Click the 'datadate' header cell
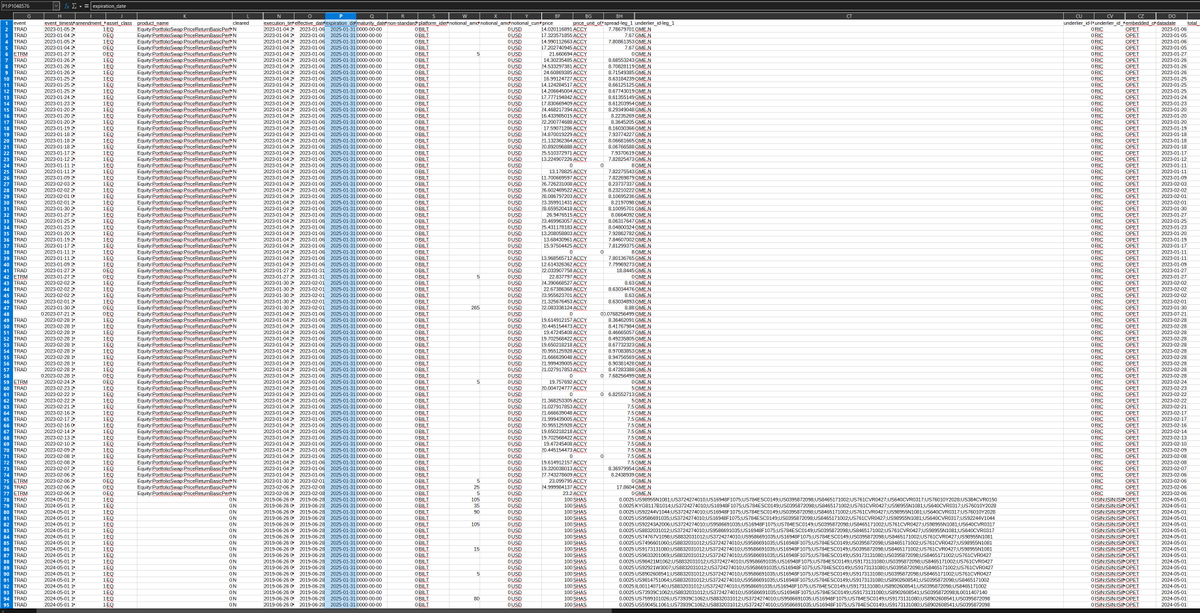Screen dimensions: 1200x613 click(x=1171, y=23)
